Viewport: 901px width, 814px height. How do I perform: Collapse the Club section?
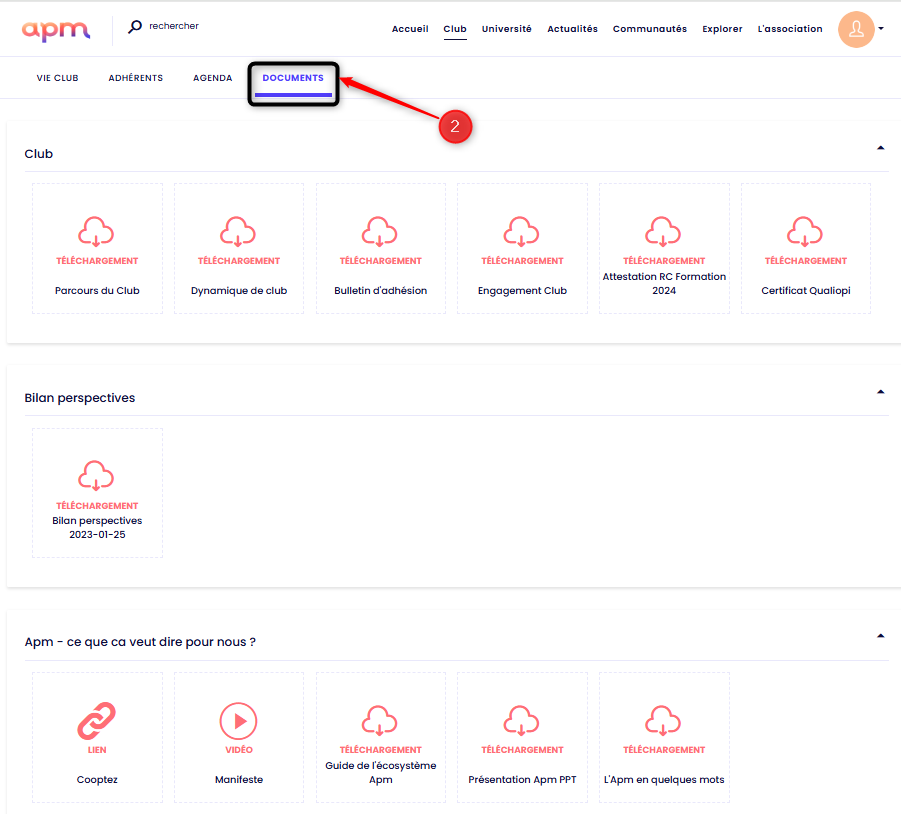[880, 148]
